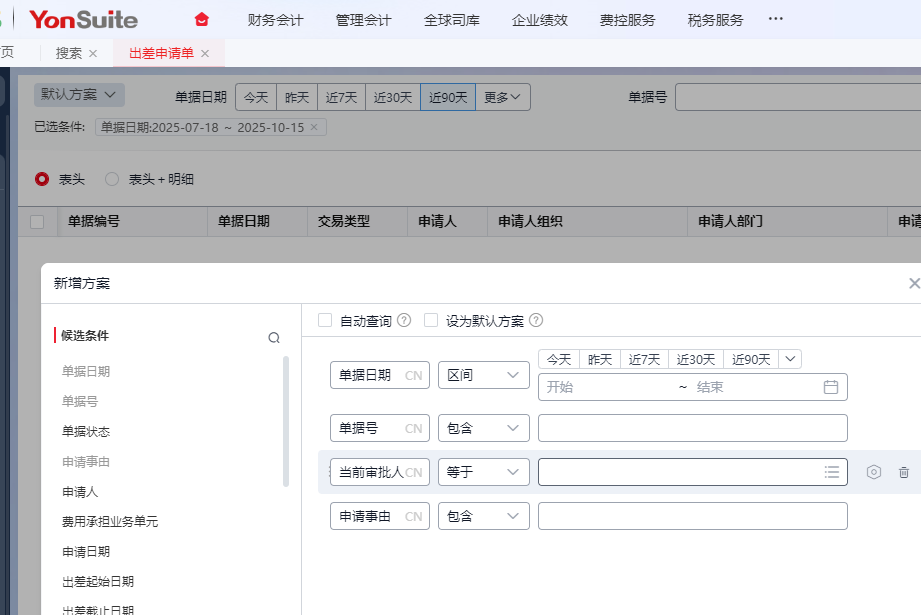
Task: Click the search icon beside 候选条件
Action: [x=274, y=338]
